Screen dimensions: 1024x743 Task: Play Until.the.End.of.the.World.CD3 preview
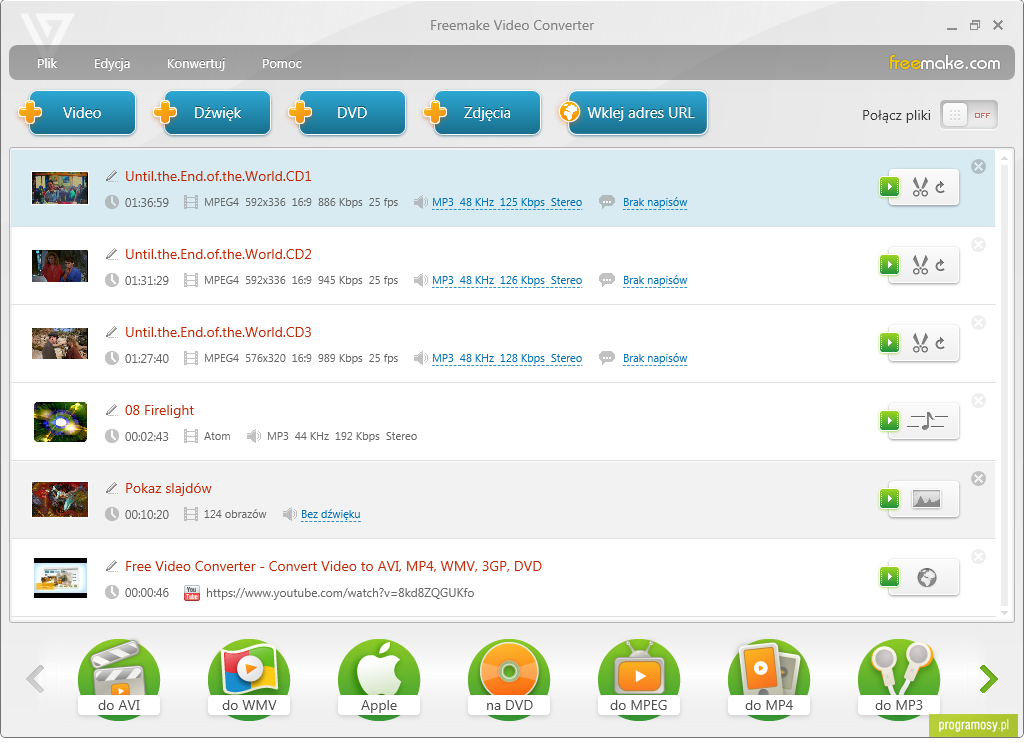[889, 343]
